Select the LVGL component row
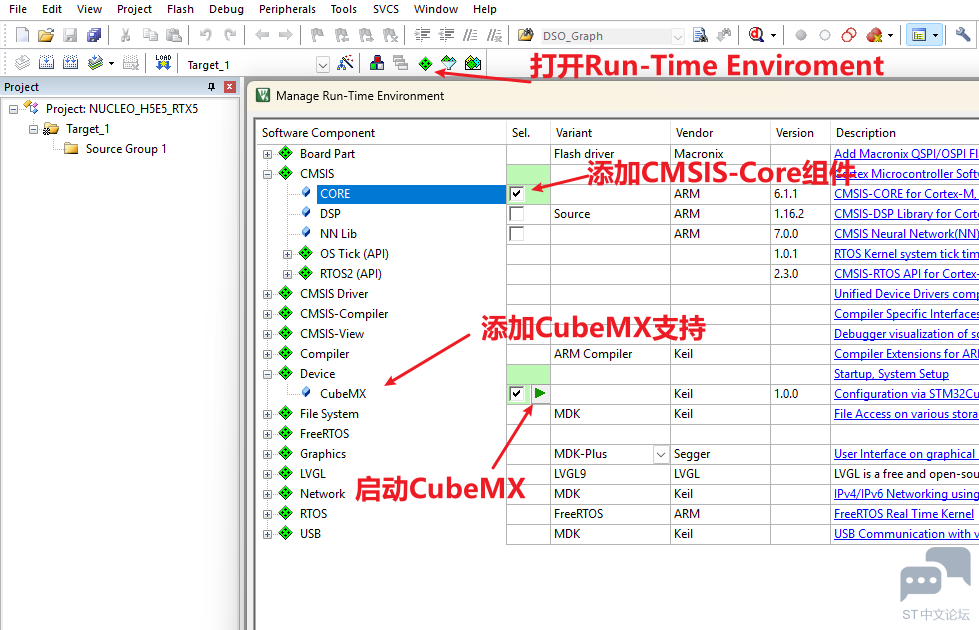 [312, 473]
